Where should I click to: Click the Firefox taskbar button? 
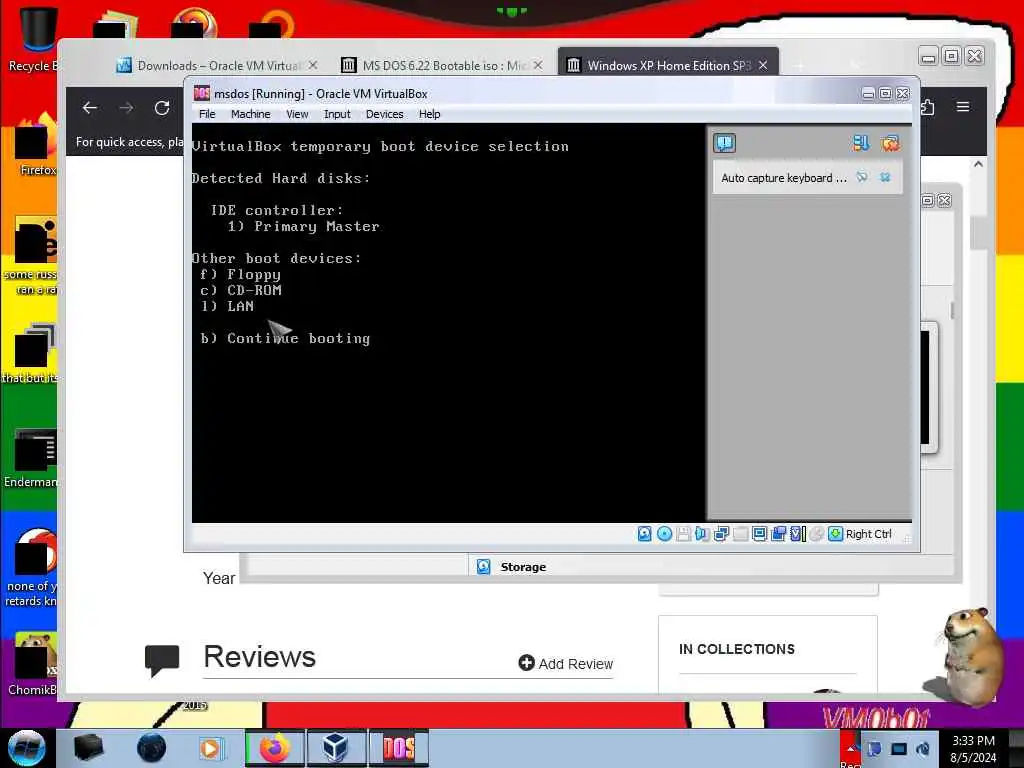pyautogui.click(x=275, y=748)
